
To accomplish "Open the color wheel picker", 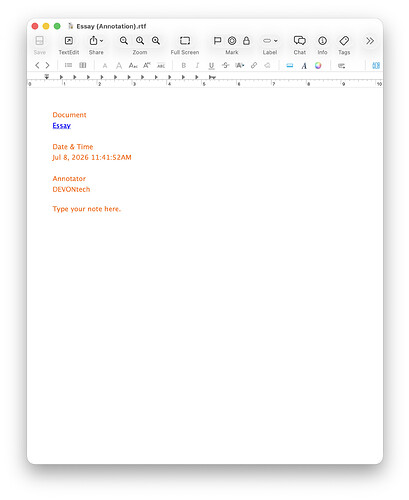I will [318, 65].
